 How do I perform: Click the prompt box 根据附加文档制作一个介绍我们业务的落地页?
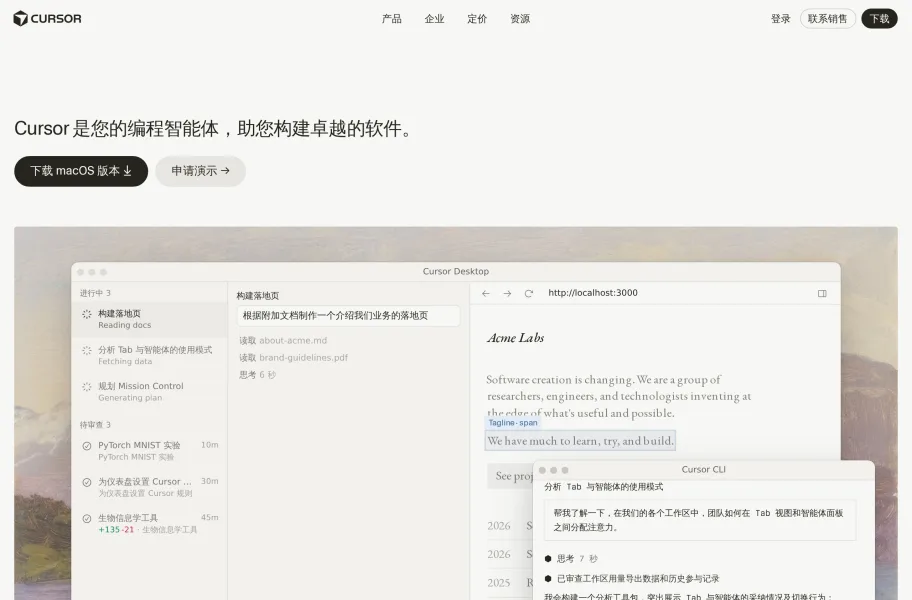pos(348,316)
